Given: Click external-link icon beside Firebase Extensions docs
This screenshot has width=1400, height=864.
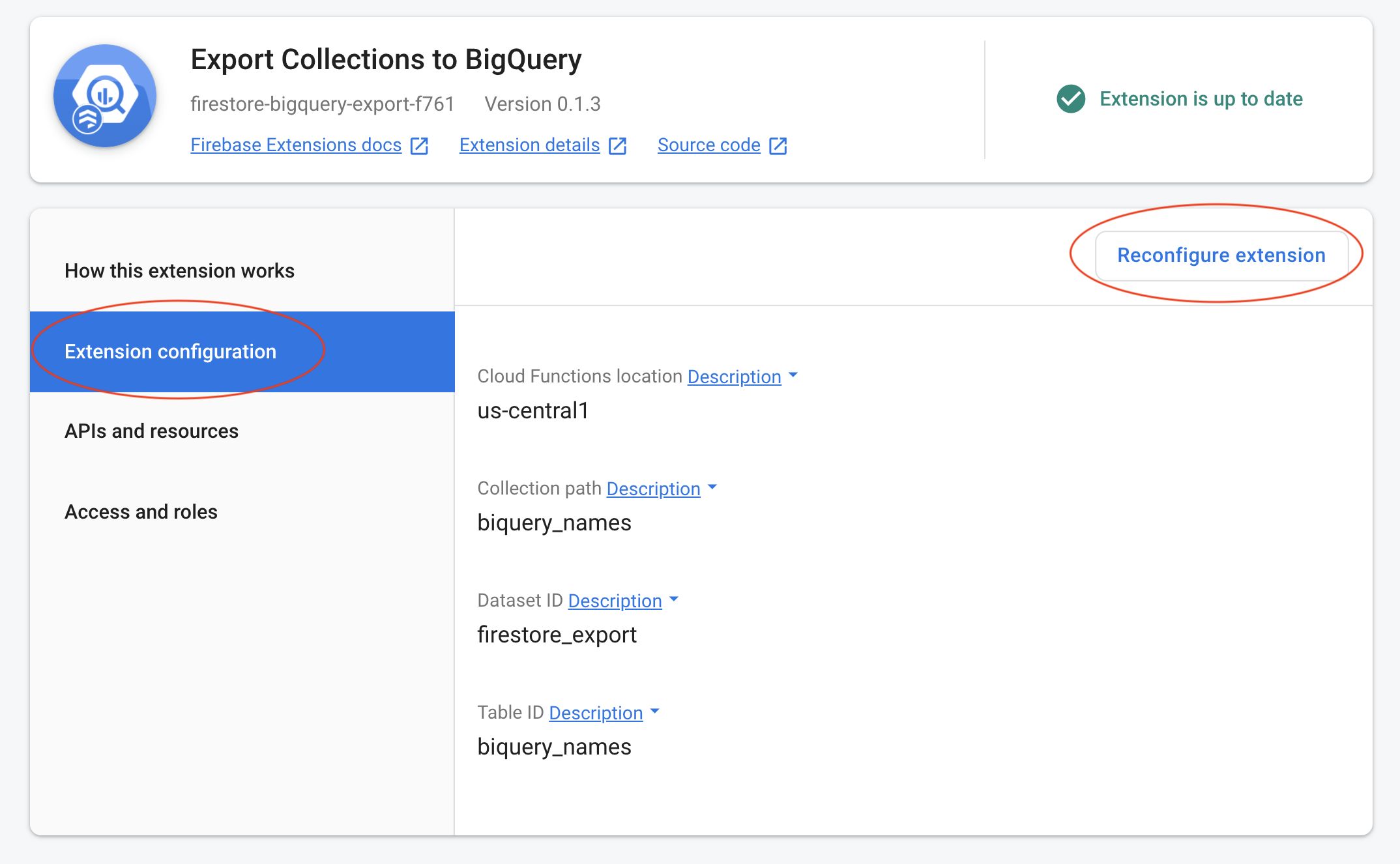Looking at the screenshot, I should point(419,146).
